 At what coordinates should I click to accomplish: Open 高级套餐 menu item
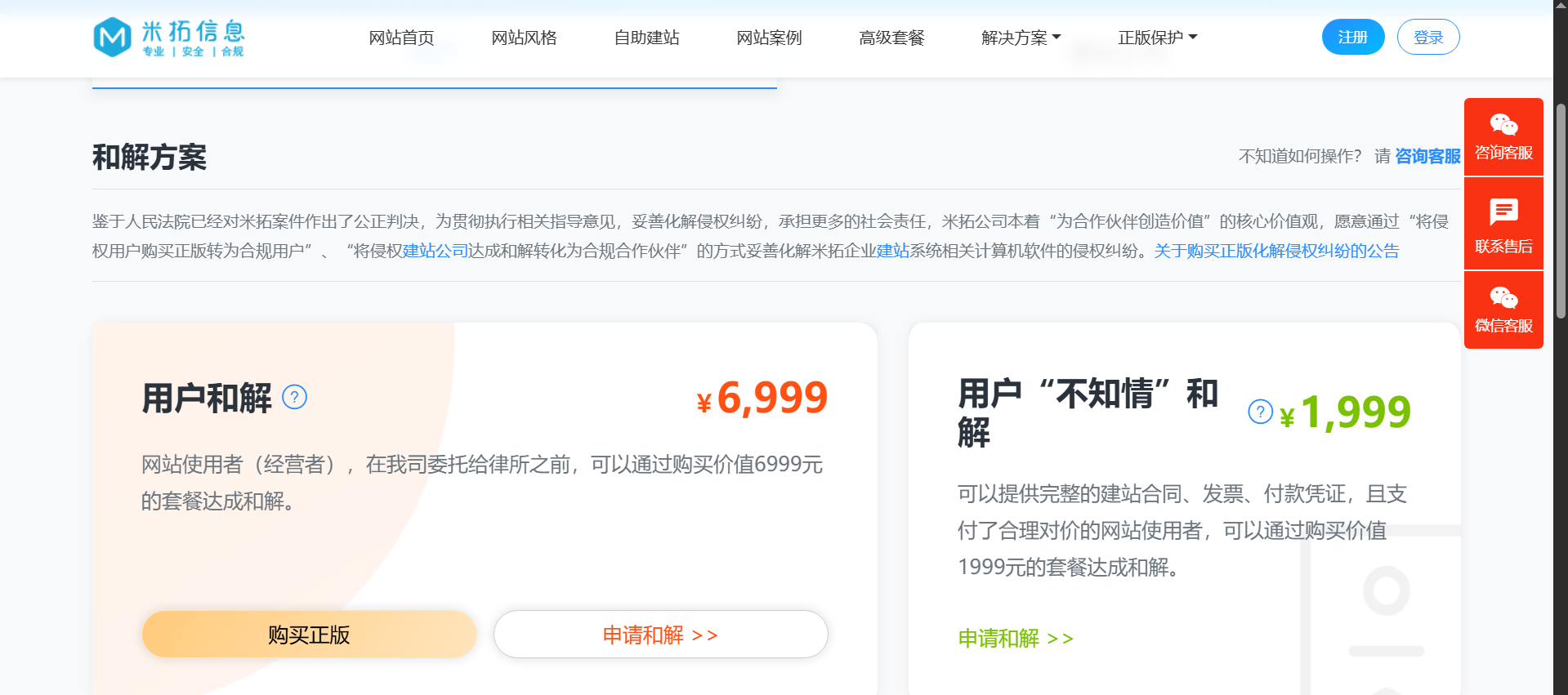pyautogui.click(x=891, y=38)
